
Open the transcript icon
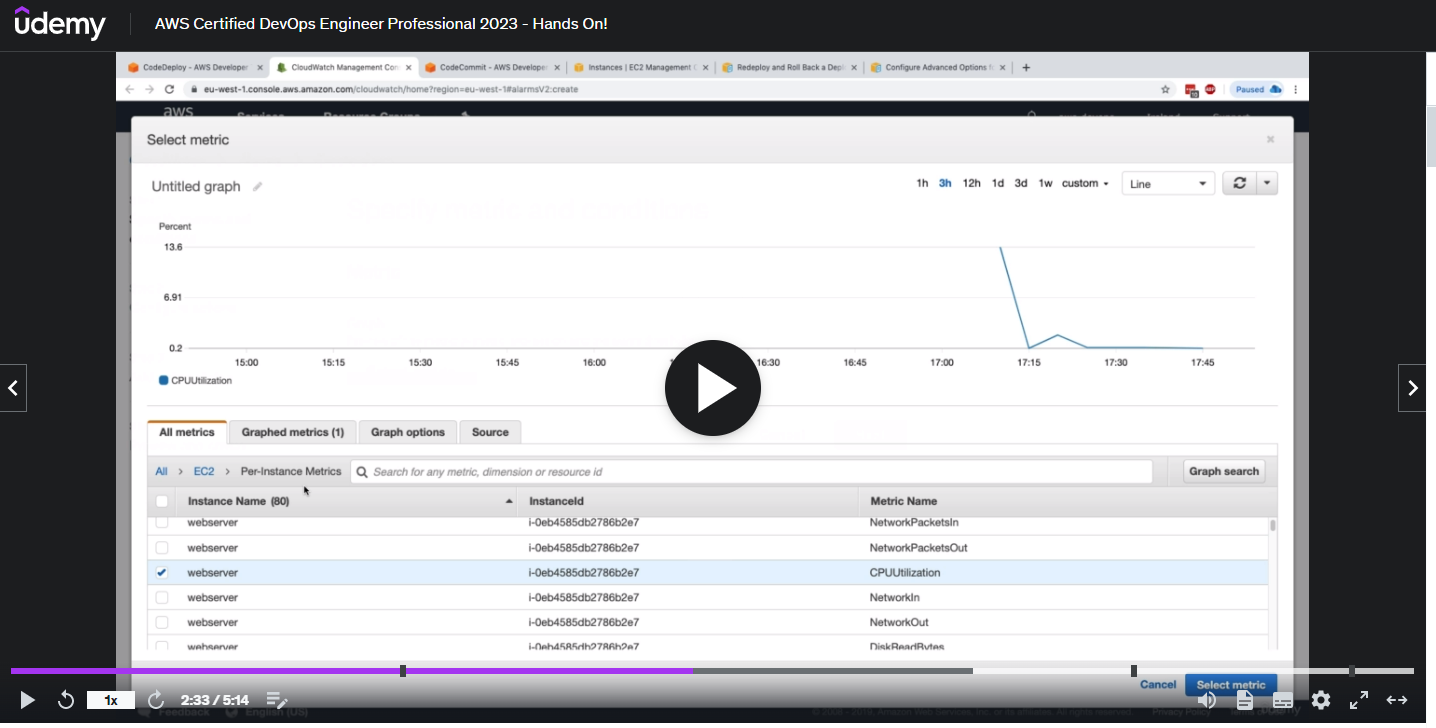[x=1245, y=700]
